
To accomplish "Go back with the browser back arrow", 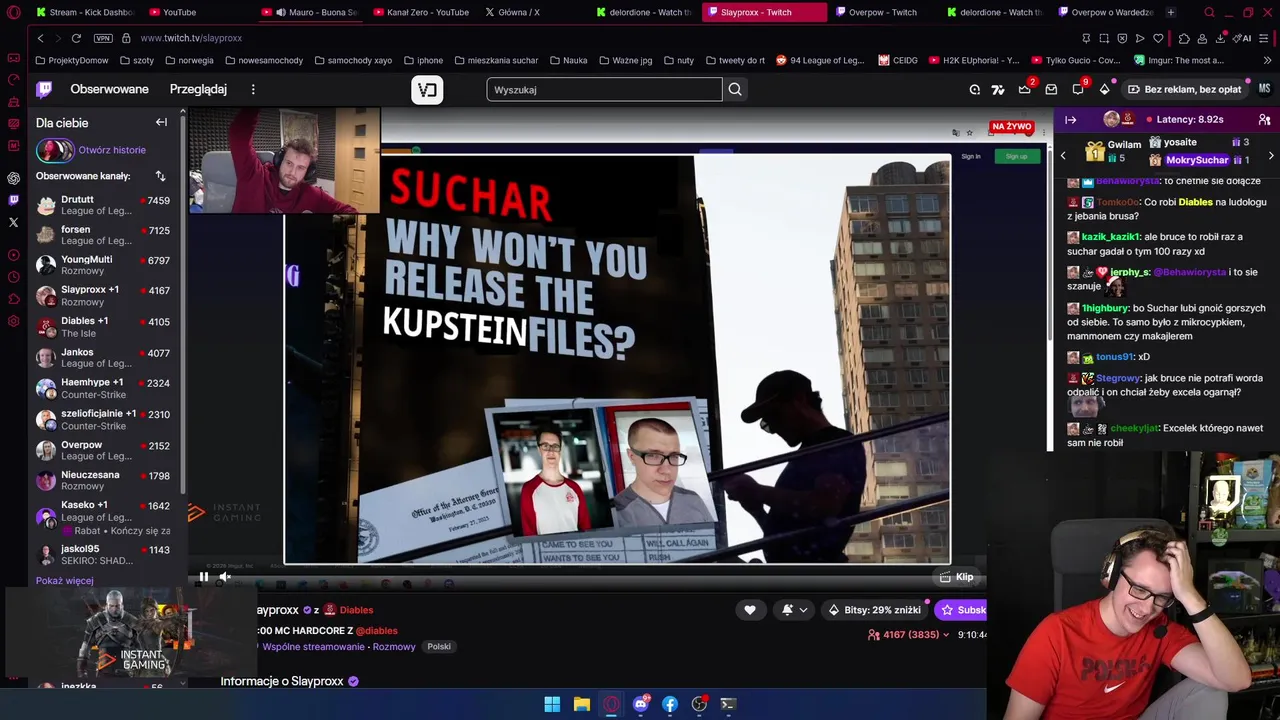I will coord(40,38).
